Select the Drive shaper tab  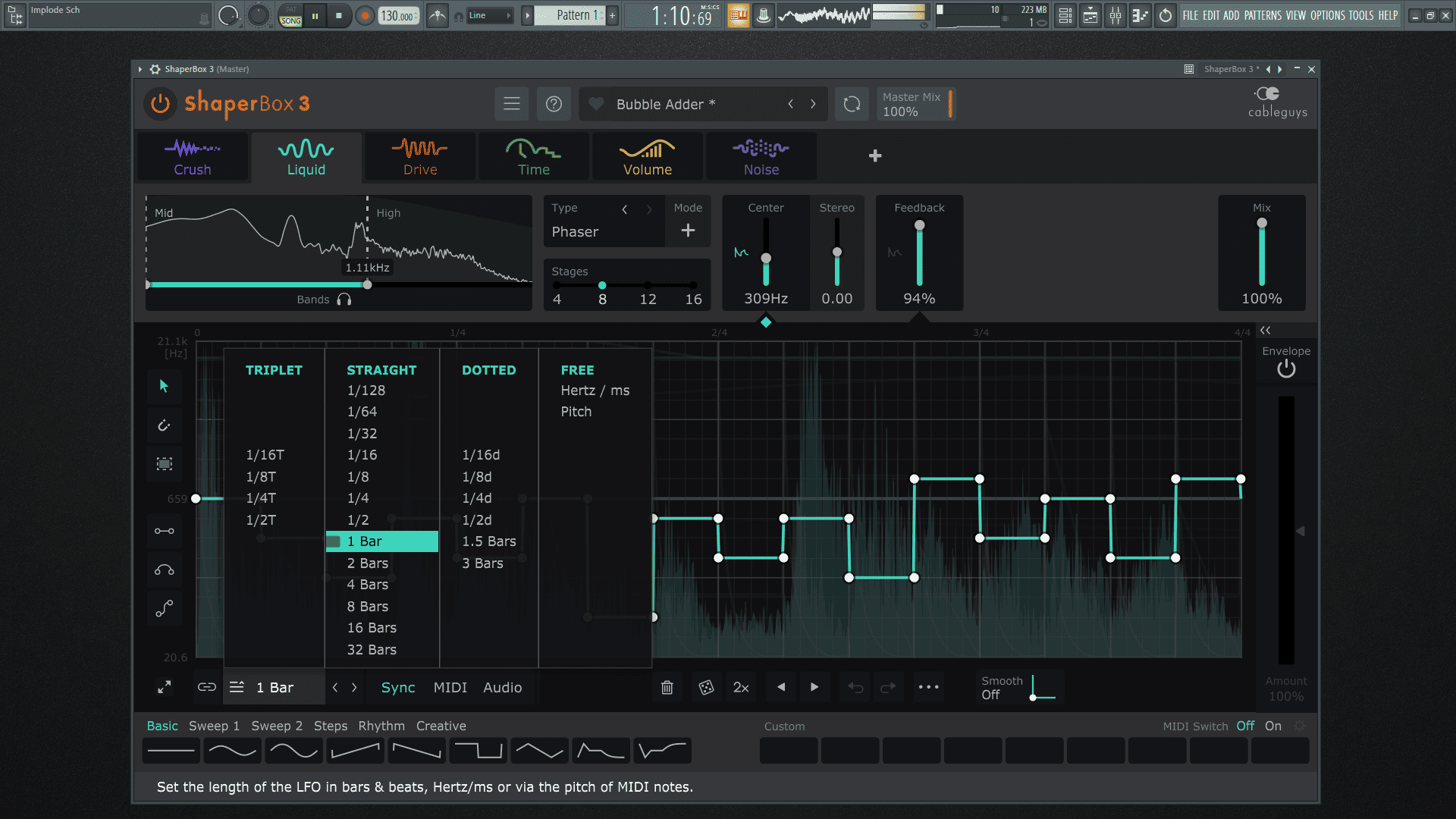[x=420, y=157]
